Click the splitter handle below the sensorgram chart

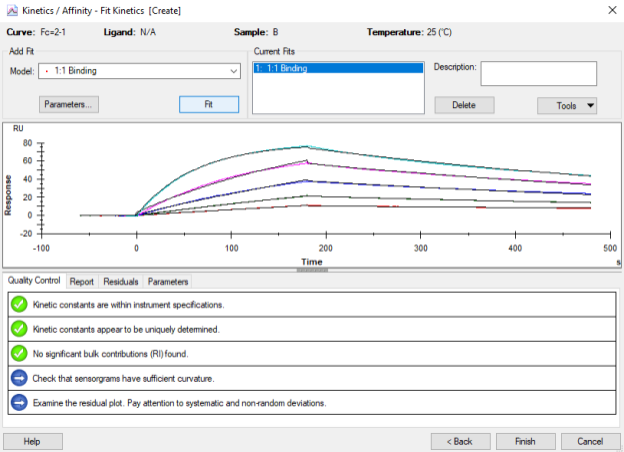(311, 270)
